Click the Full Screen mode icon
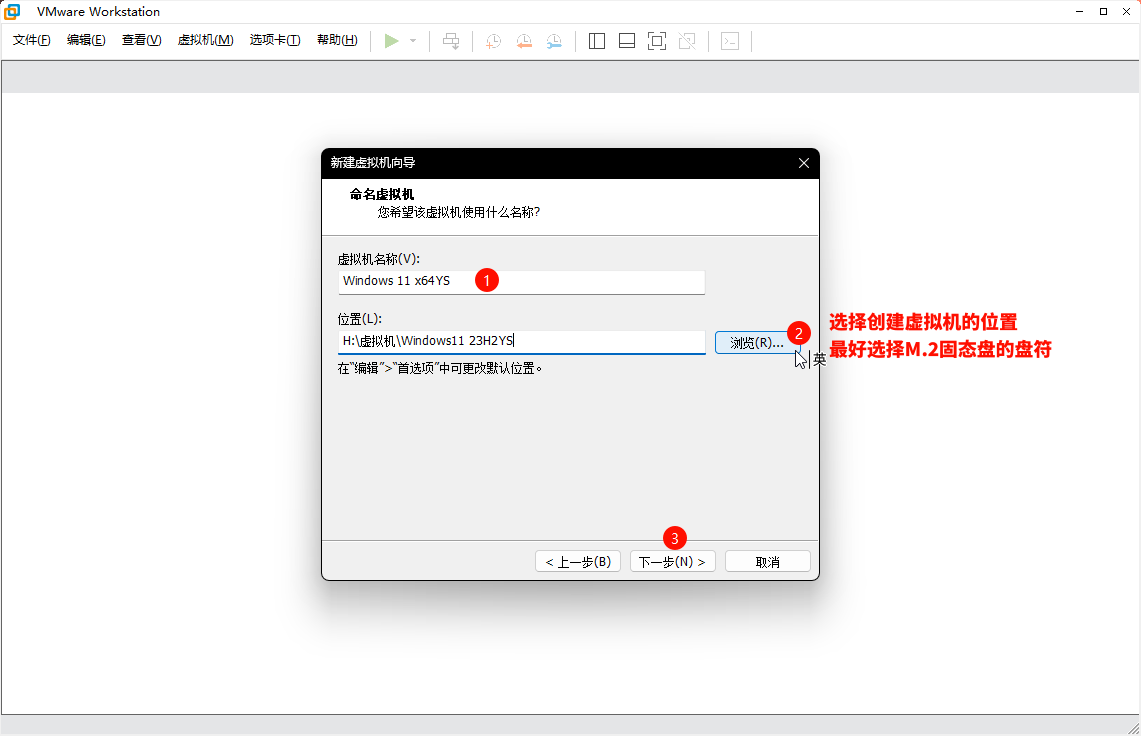1141x736 pixels. pos(657,41)
